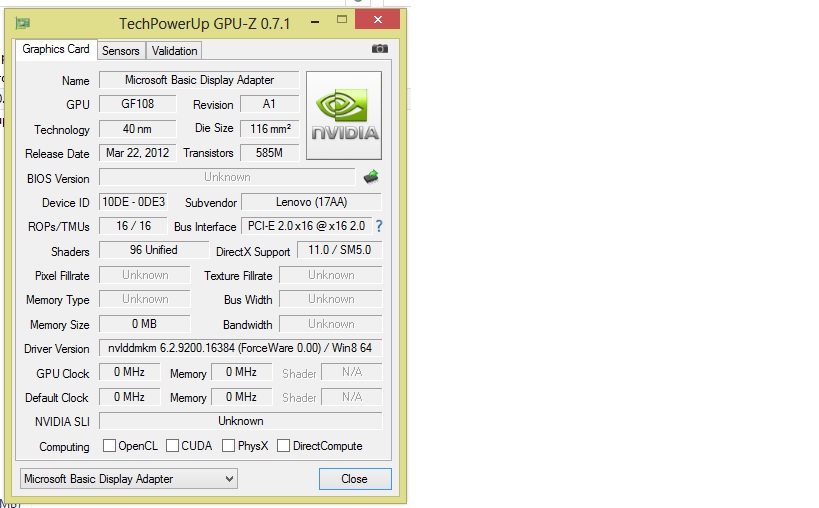Select the Technology value 40 nm
Viewport: 819px width, 508px height.
(137, 128)
